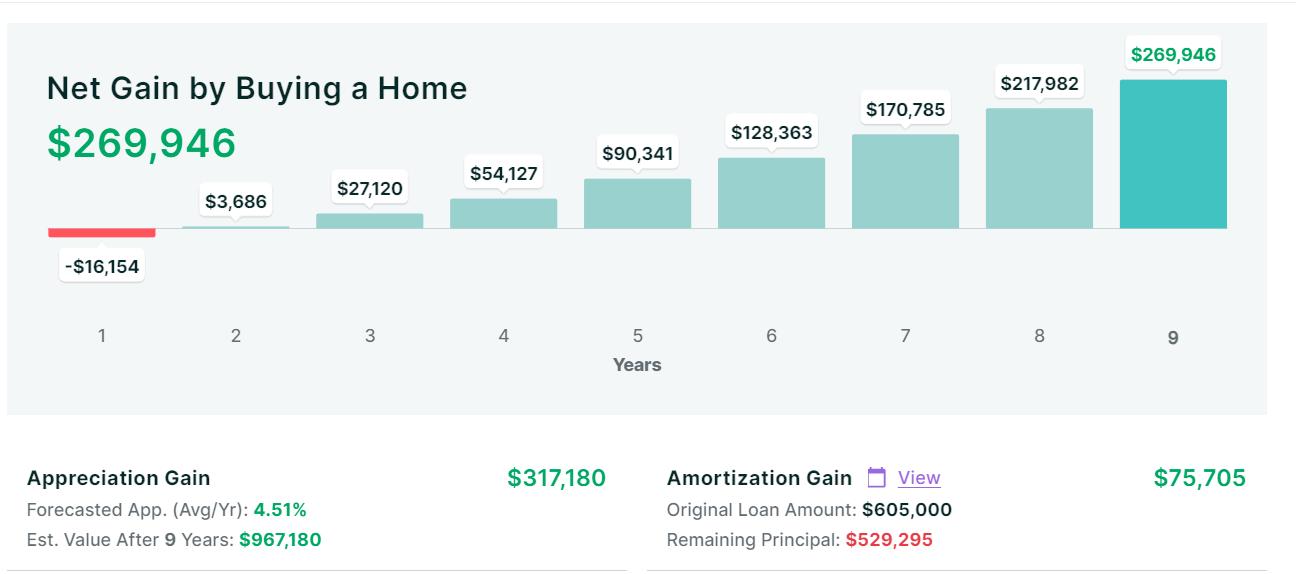This screenshot has width=1296, height=574.
Task: Select year 9 on the axis
Action: (x=1173, y=338)
